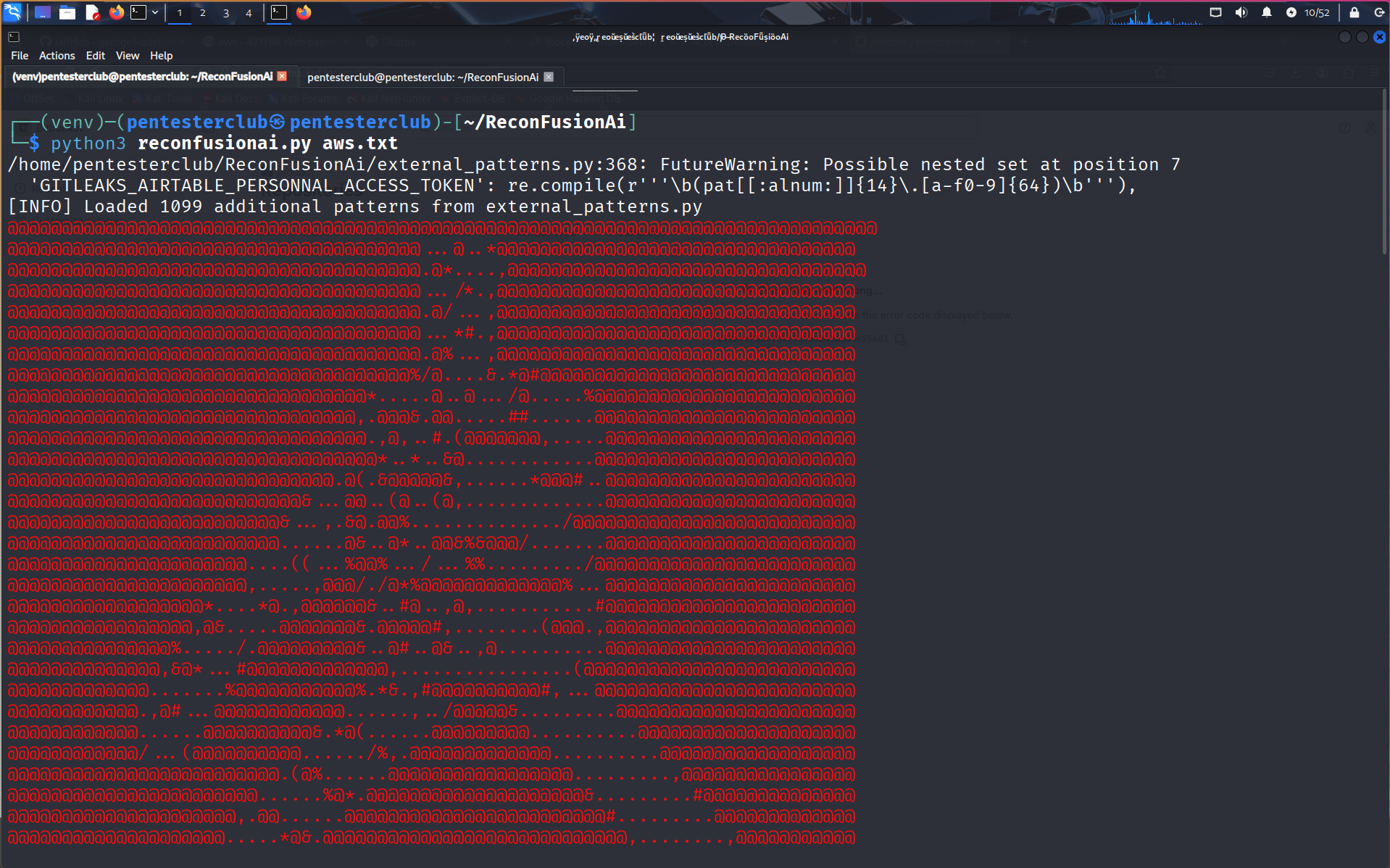The height and width of the screenshot is (868, 1390).
Task: Click the log out panel icon
Action: (1379, 12)
